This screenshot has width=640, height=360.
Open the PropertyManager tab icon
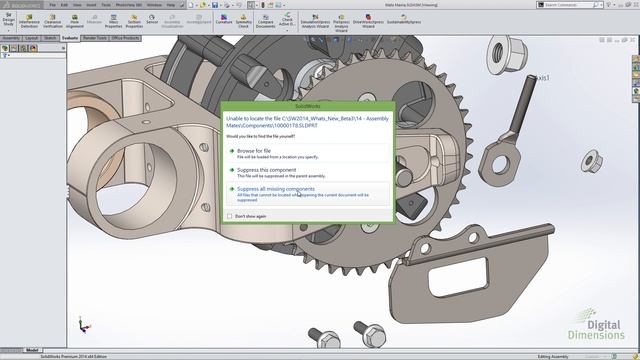coord(14,48)
